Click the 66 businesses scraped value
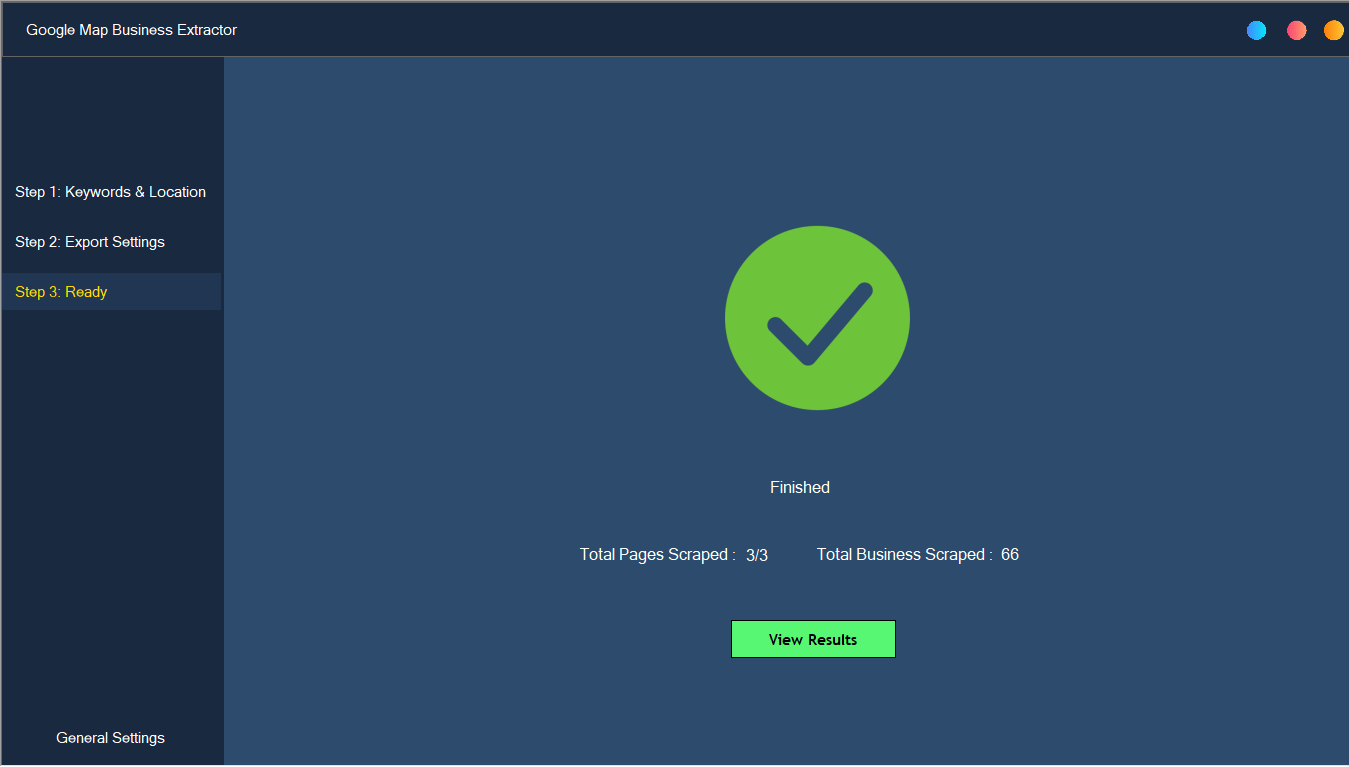Screen dimensions: 1349x767 click(x=1010, y=554)
